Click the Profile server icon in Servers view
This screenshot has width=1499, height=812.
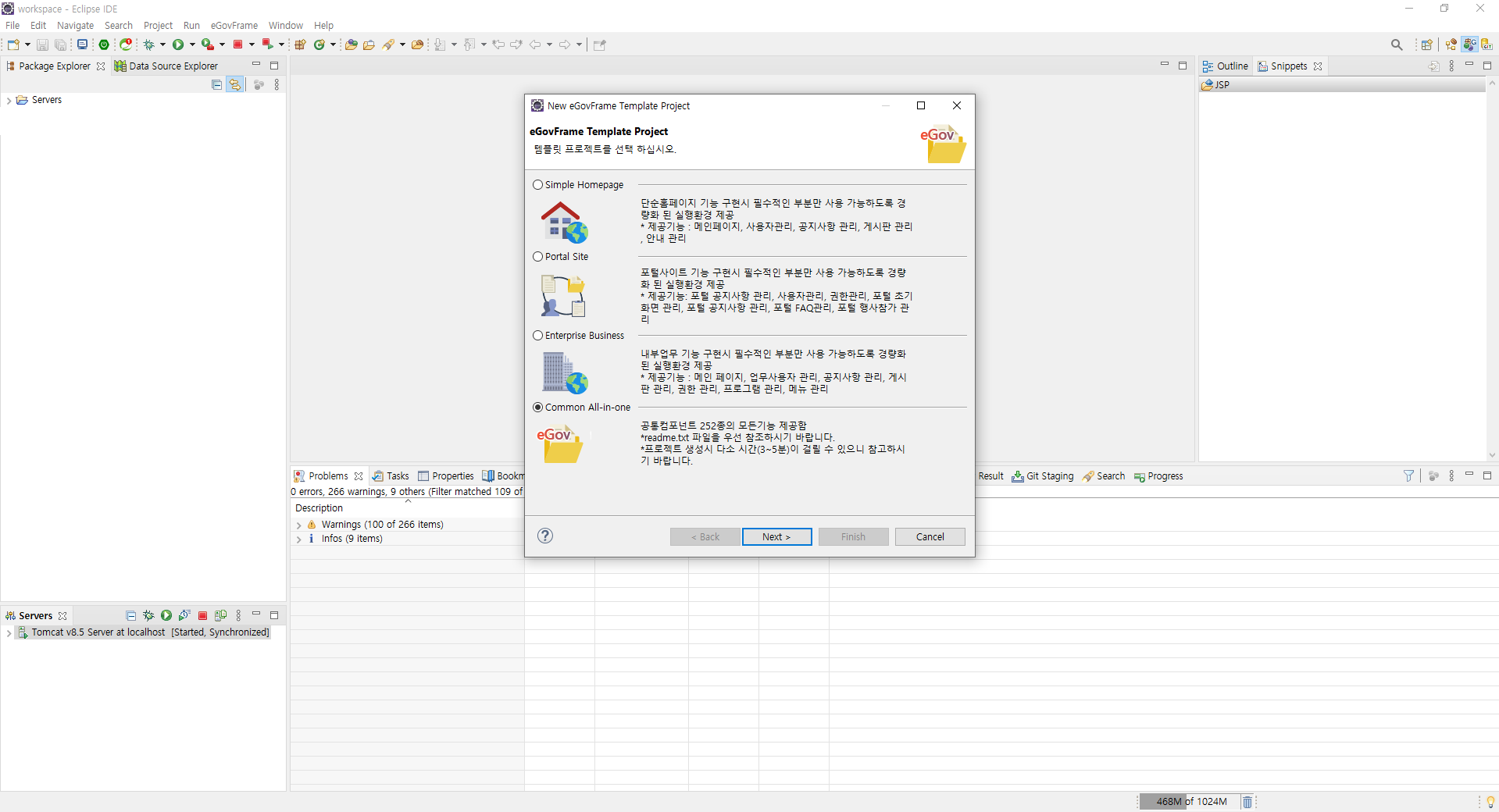click(x=184, y=615)
